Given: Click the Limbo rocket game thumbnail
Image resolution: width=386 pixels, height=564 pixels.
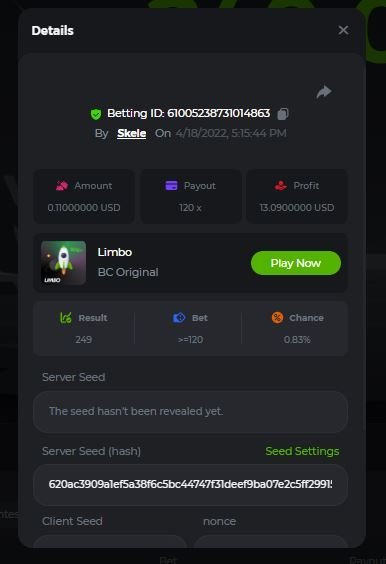Looking at the screenshot, I should [x=63, y=263].
